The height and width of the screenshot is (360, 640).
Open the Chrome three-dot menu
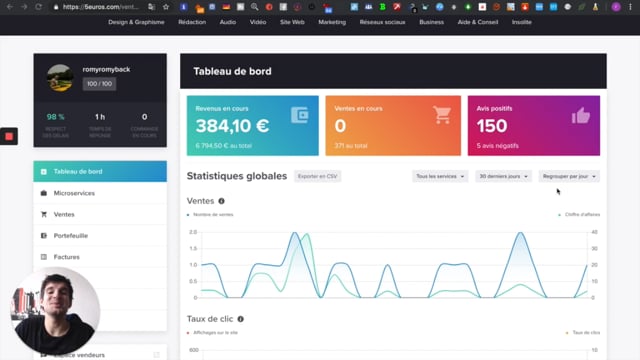[x=630, y=7]
